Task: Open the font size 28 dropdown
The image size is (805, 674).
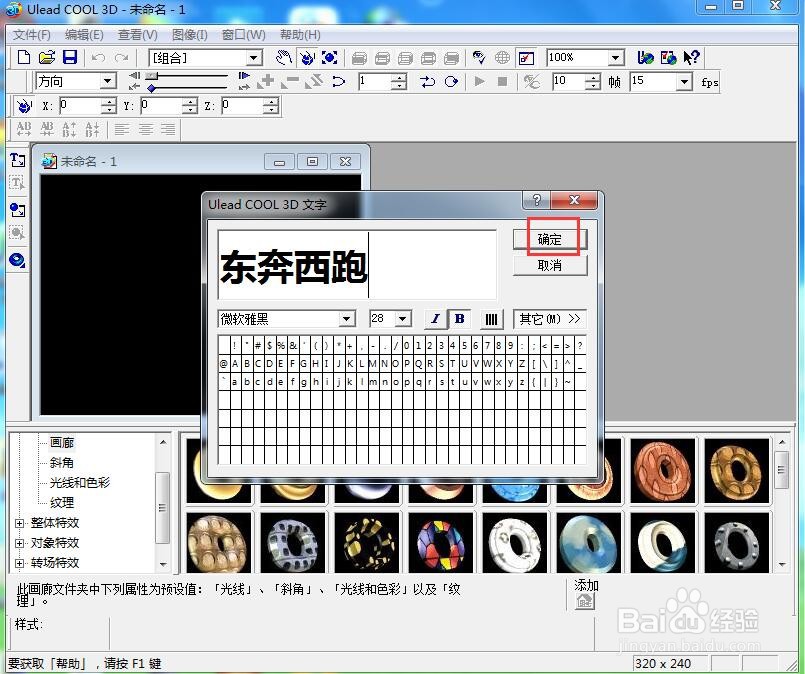Action: click(402, 319)
